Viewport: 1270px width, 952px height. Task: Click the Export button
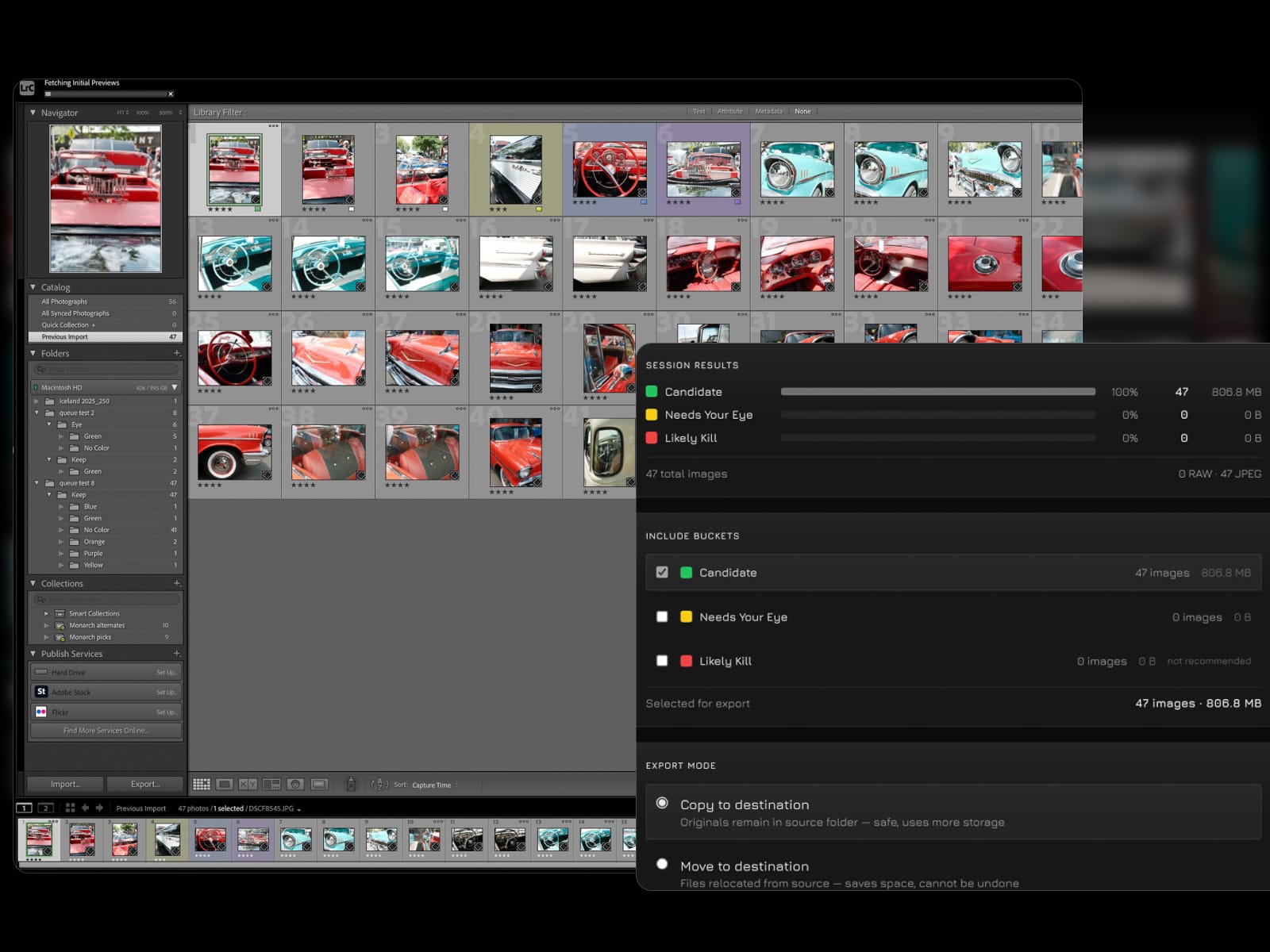144,784
